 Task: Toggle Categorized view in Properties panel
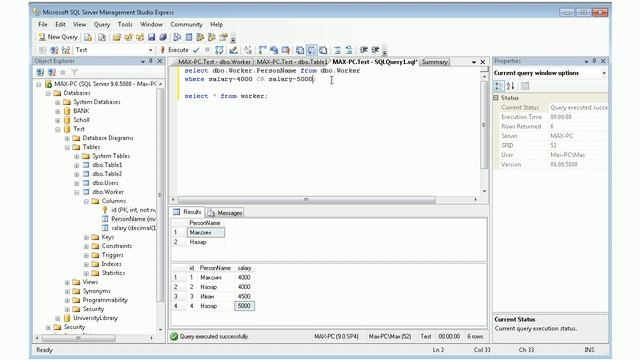coord(499,86)
